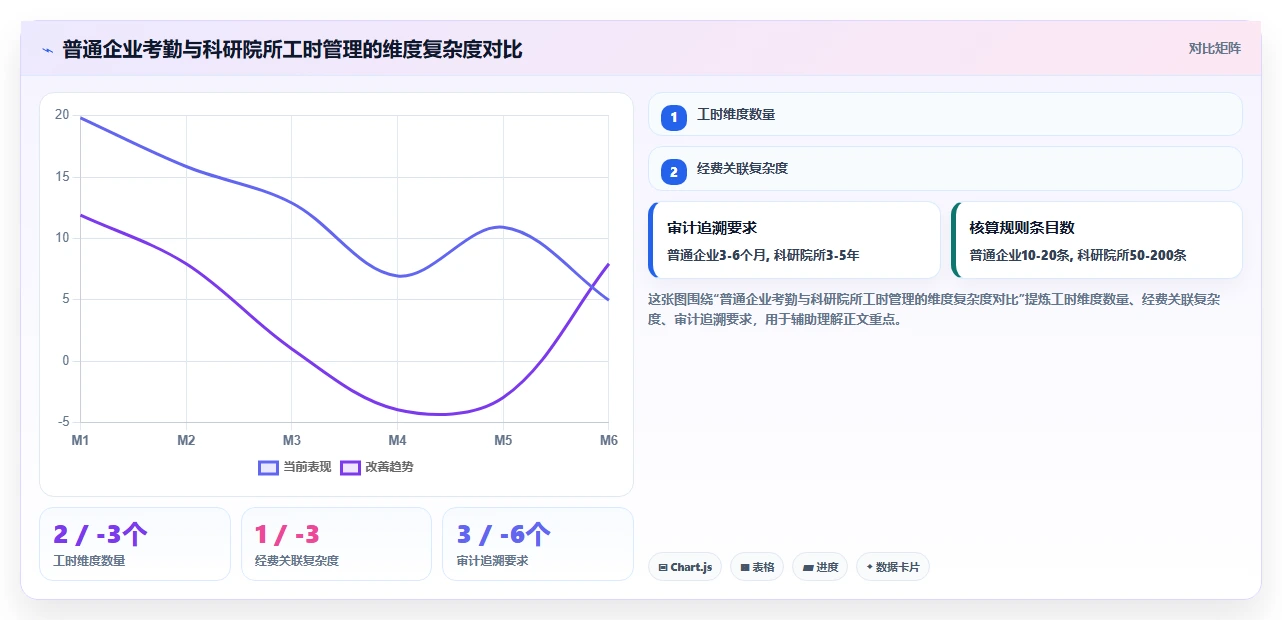
Task: Select the numbered badge 1 icon
Action: click(x=674, y=116)
